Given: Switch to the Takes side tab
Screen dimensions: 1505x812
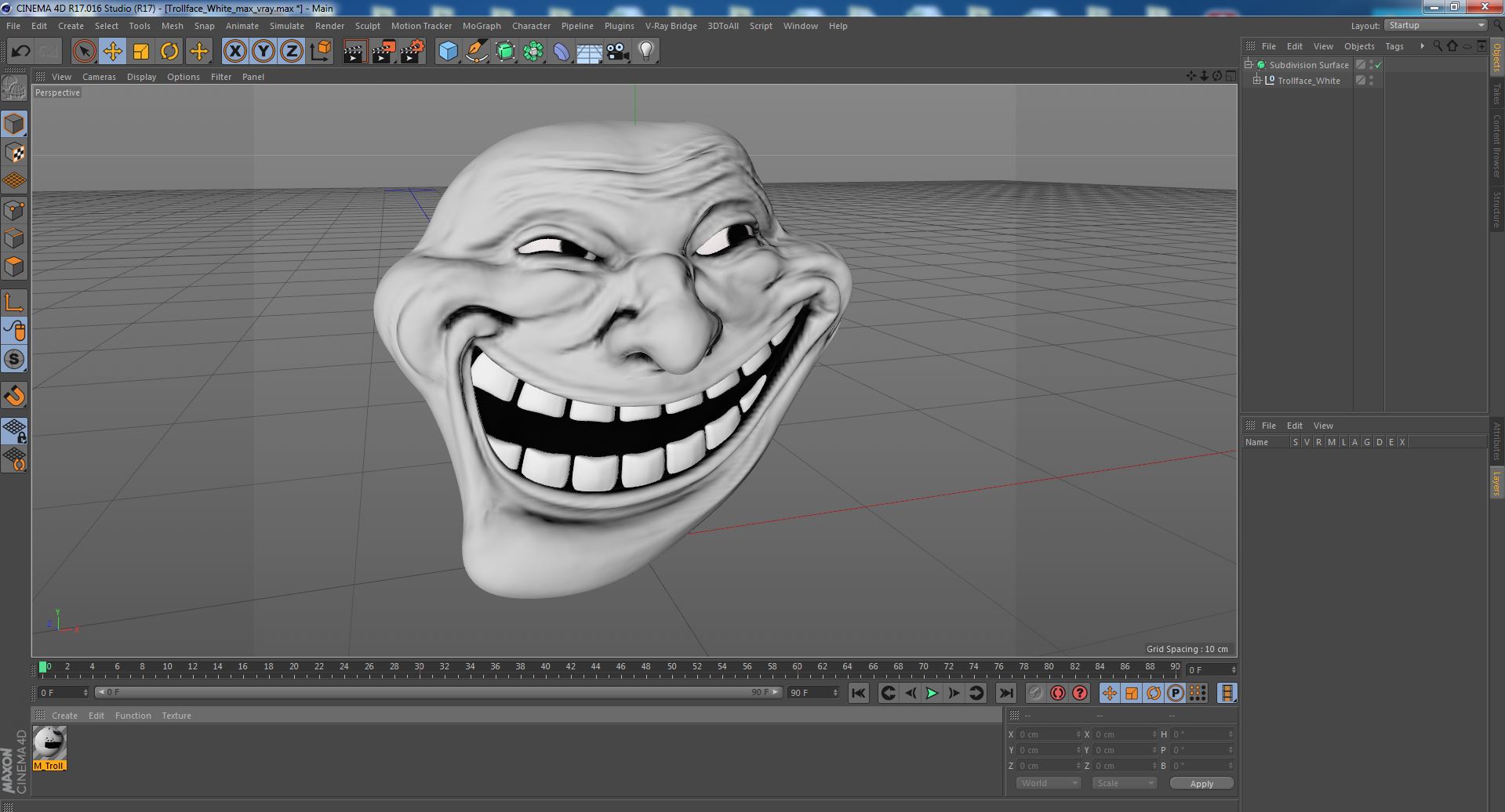Looking at the screenshot, I should click(1497, 93).
